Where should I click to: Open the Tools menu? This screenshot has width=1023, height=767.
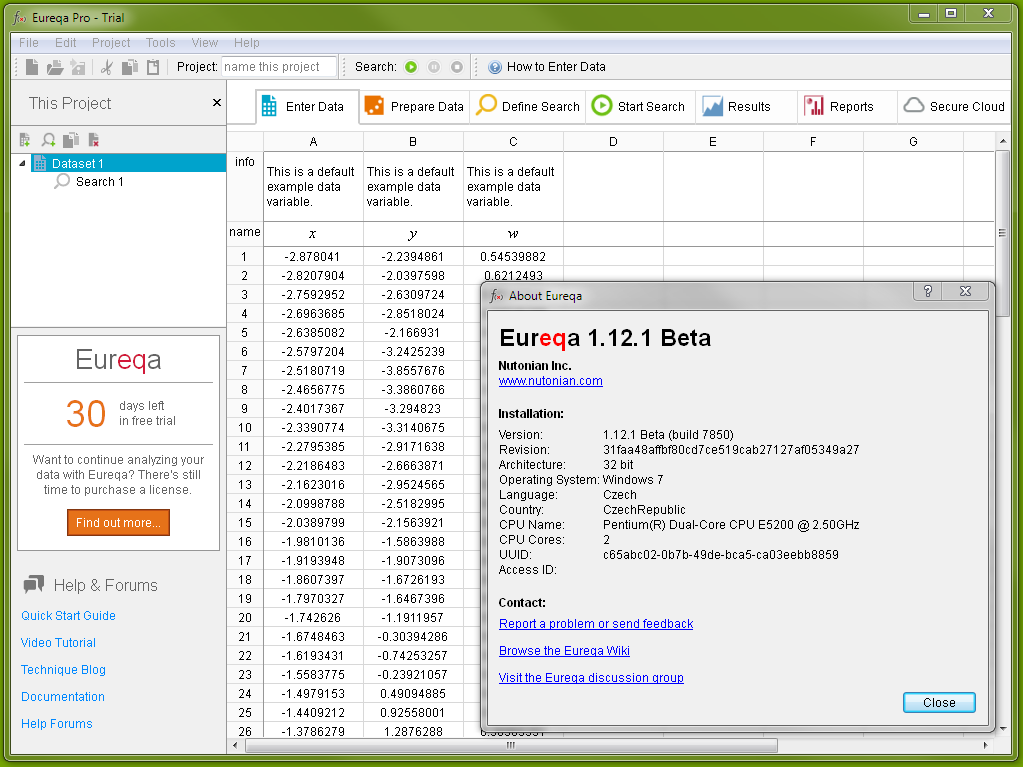pos(160,43)
